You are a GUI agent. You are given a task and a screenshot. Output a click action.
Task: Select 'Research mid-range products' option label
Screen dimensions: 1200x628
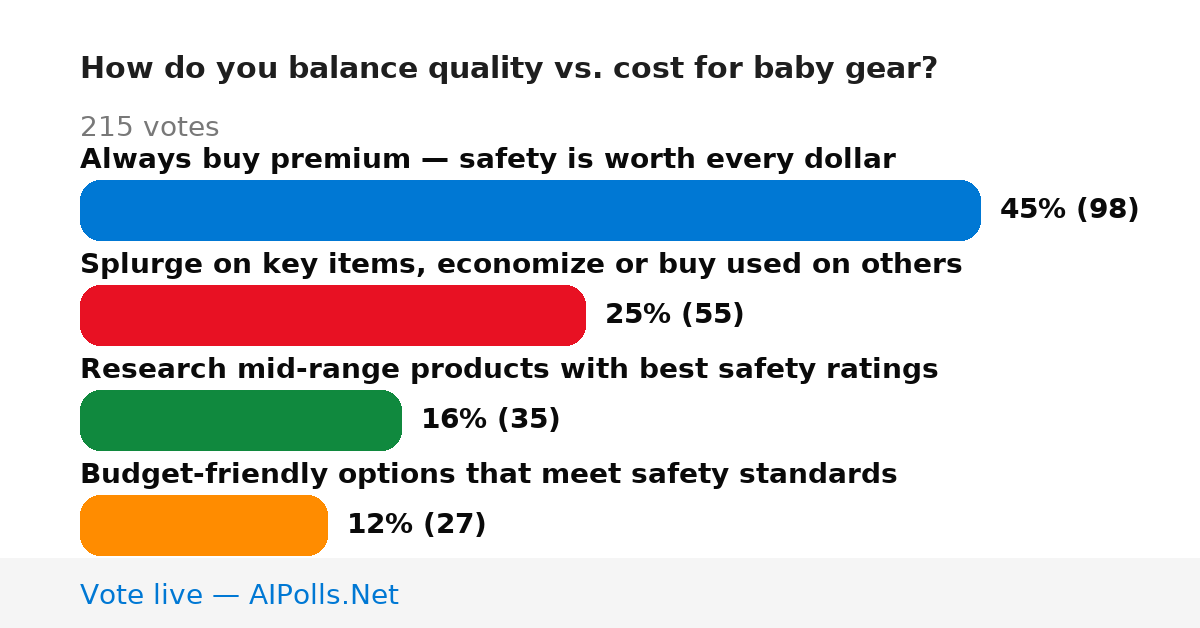509,369
